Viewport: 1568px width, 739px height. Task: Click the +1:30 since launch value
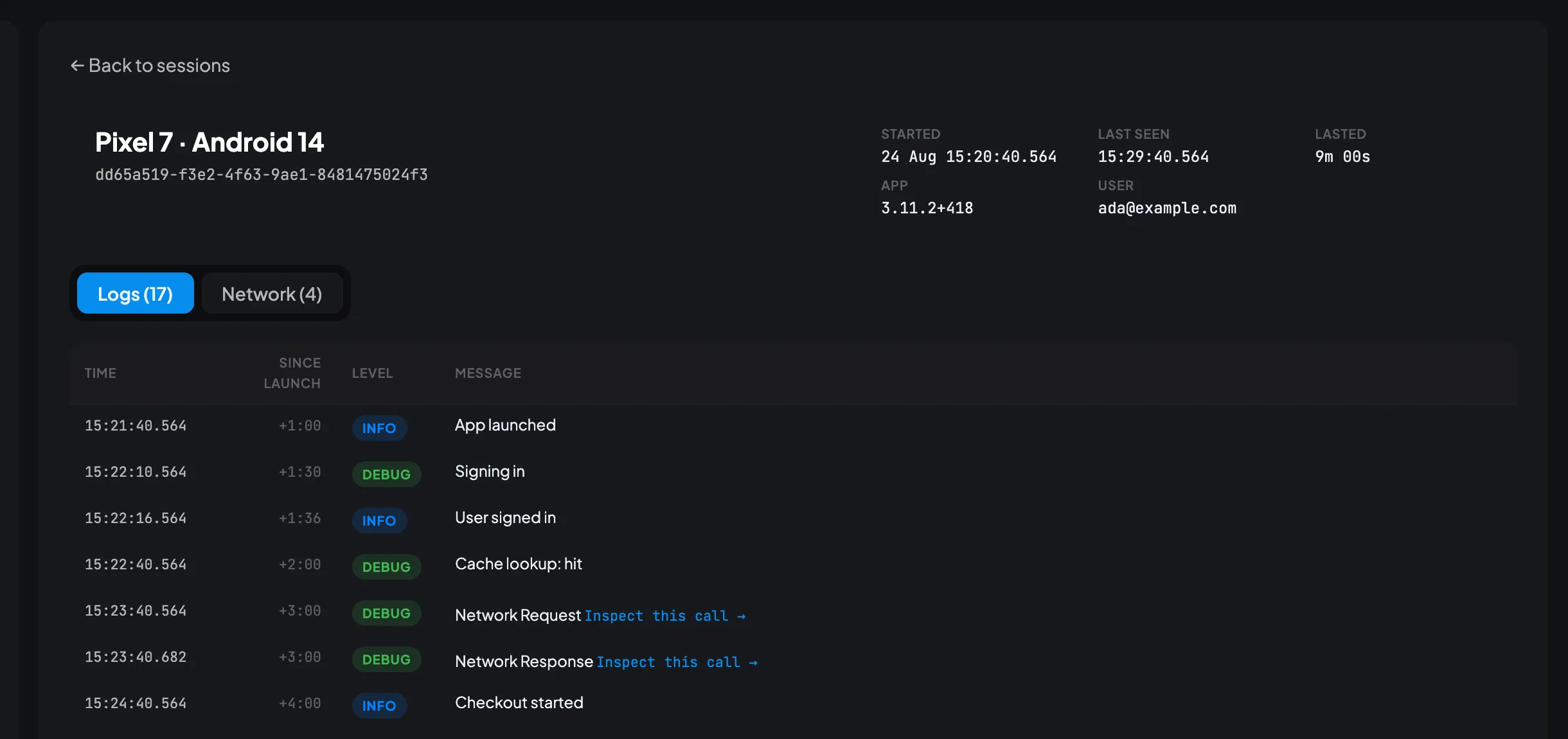[x=299, y=472]
